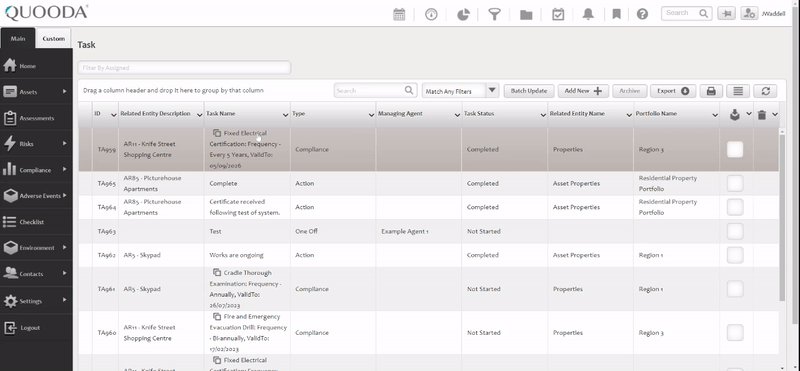This screenshot has height=371, width=800.
Task: Click the Add New button
Action: coord(583,91)
